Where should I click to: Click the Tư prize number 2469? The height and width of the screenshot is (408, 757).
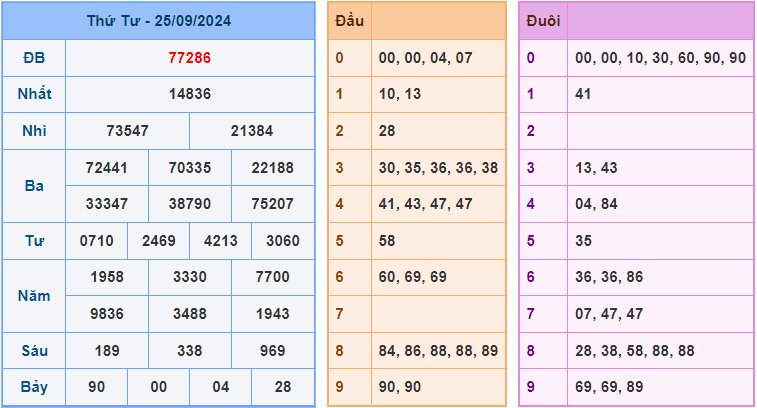[158, 241]
